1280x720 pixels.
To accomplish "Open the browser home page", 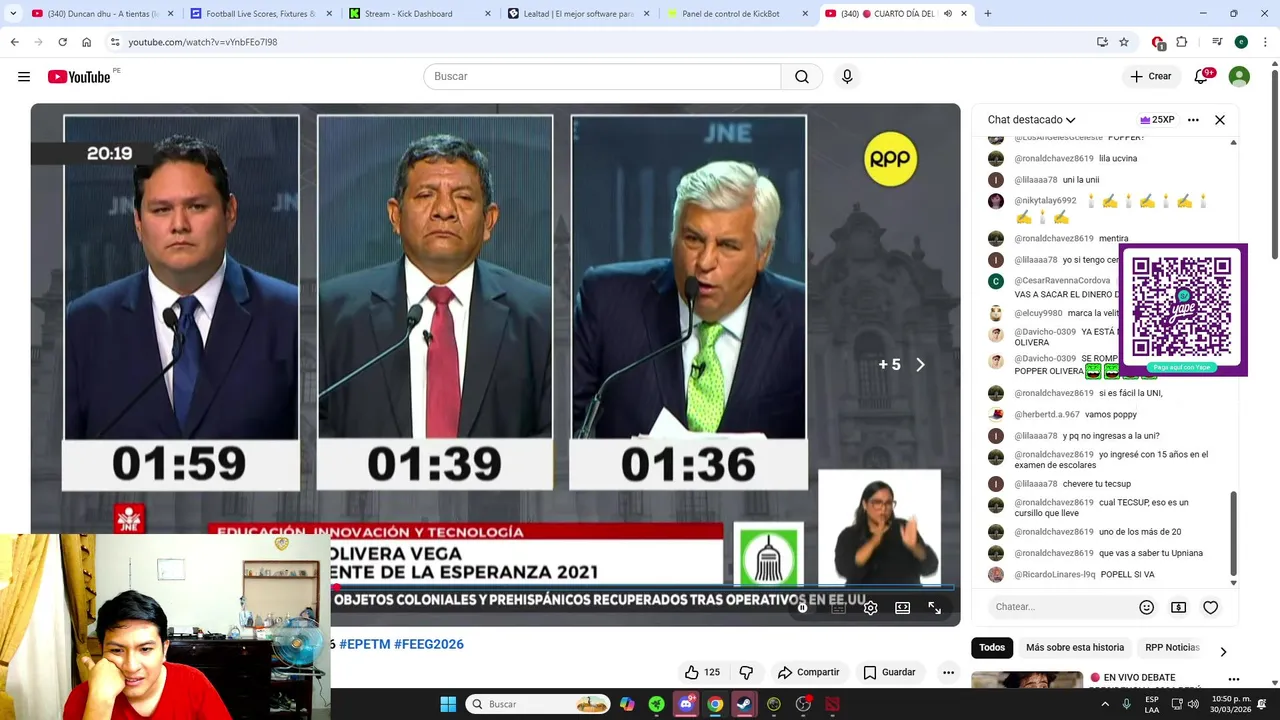I will 86,42.
